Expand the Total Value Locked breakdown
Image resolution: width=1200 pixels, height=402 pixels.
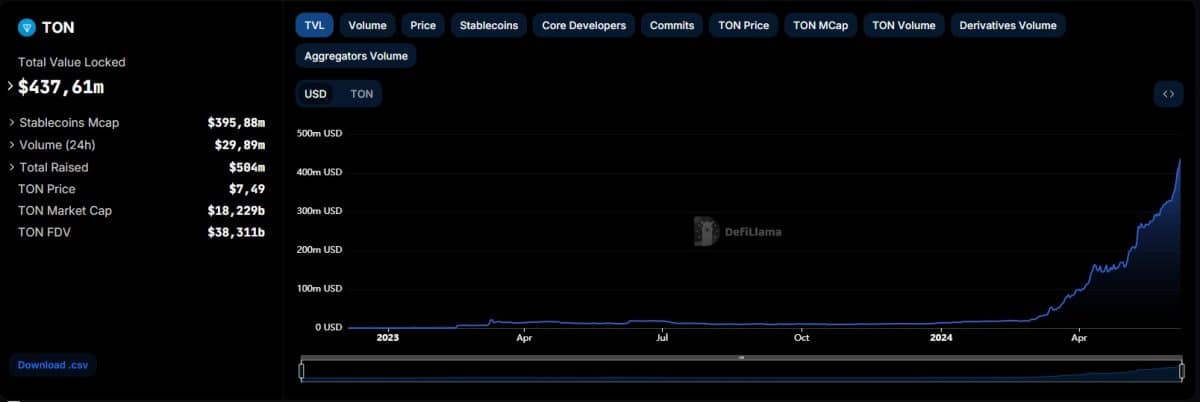pos(10,86)
